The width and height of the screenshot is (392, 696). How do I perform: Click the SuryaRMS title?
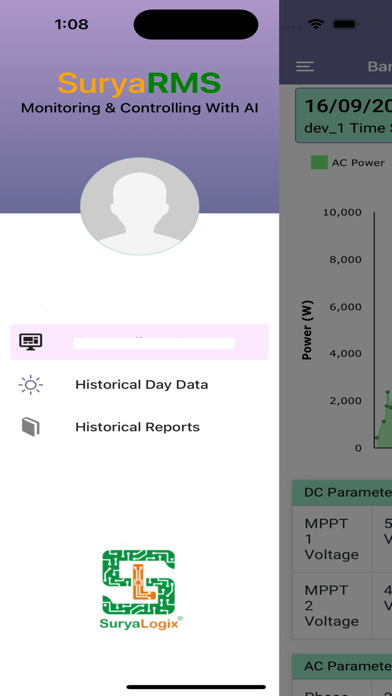coord(139,83)
